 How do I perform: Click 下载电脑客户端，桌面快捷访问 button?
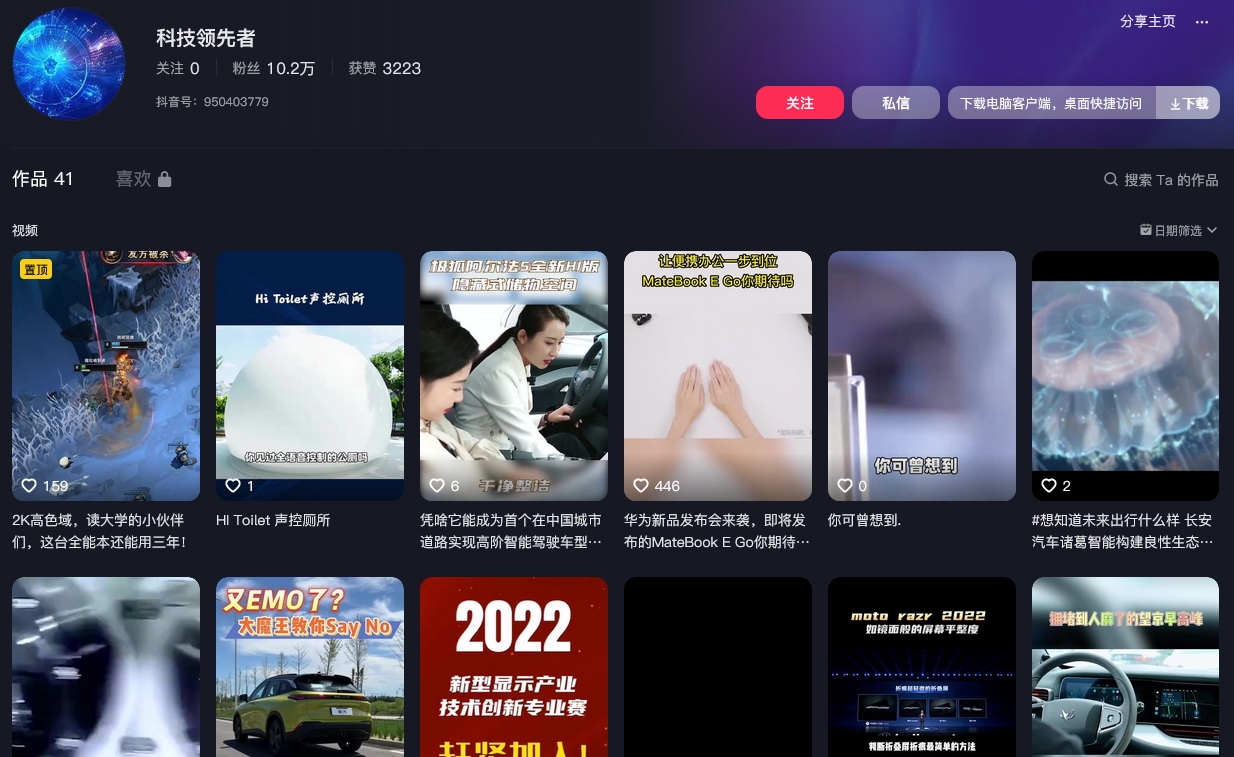click(1051, 103)
